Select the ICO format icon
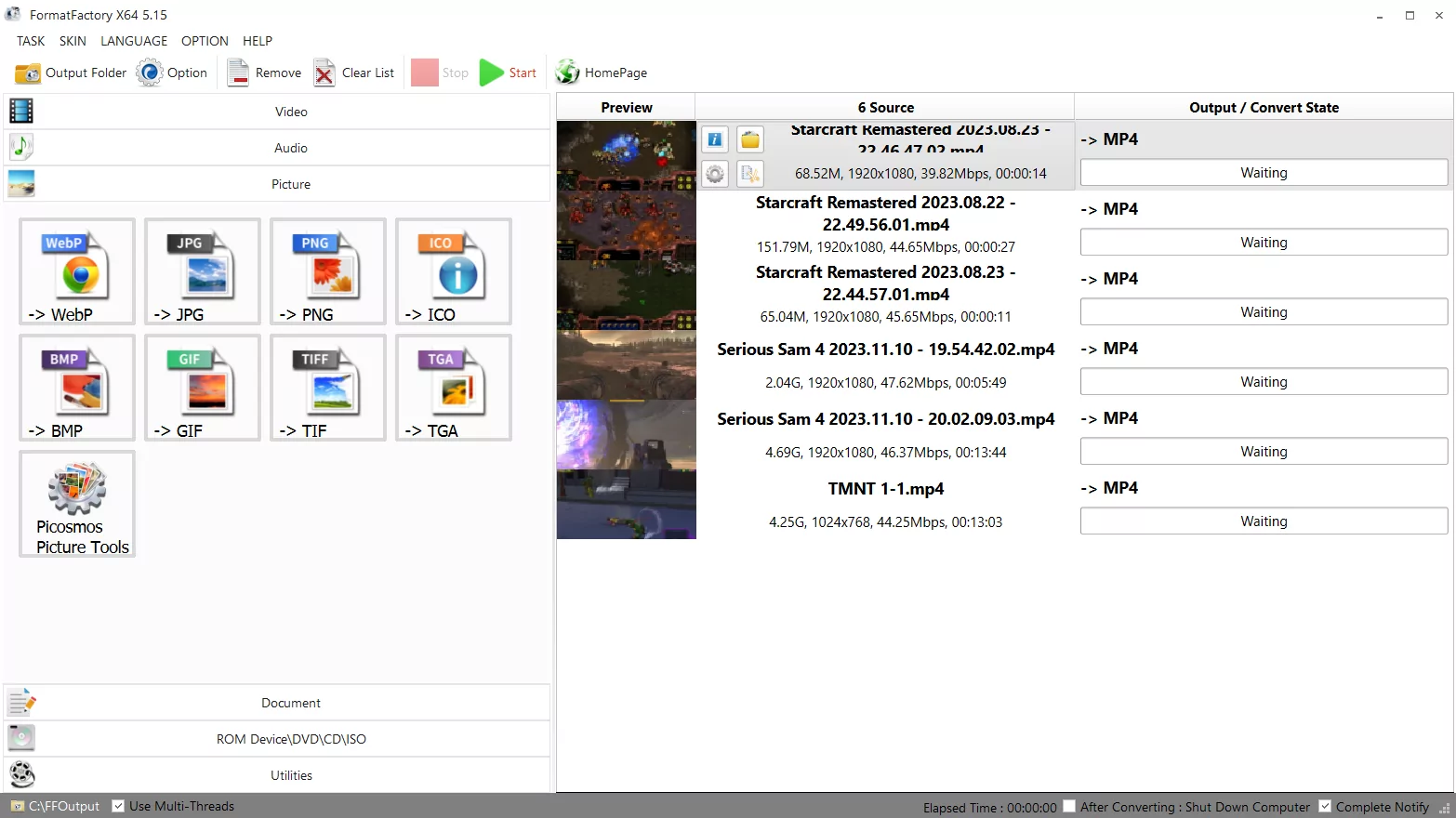This screenshot has height=818, width=1456. point(454,271)
